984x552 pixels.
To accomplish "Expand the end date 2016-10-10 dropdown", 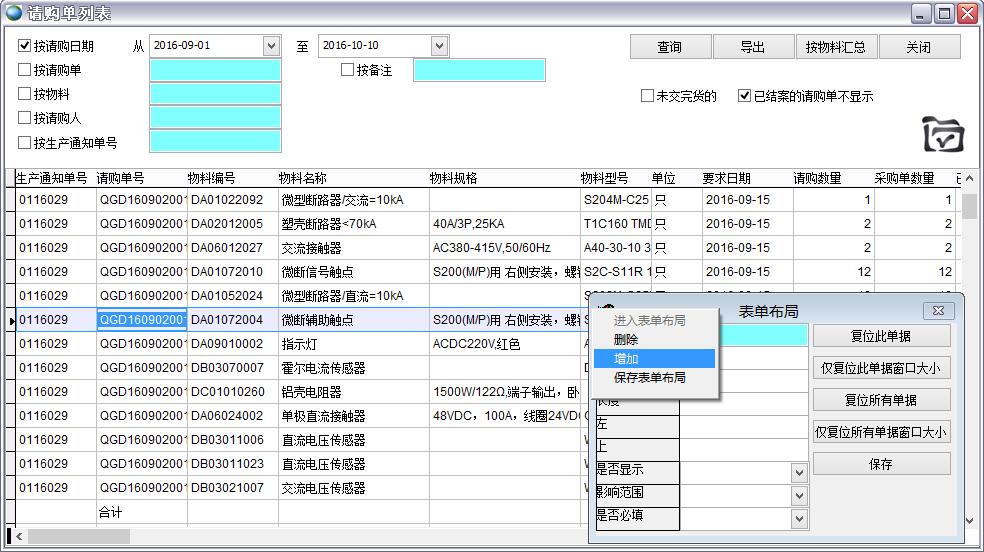I will coord(439,46).
